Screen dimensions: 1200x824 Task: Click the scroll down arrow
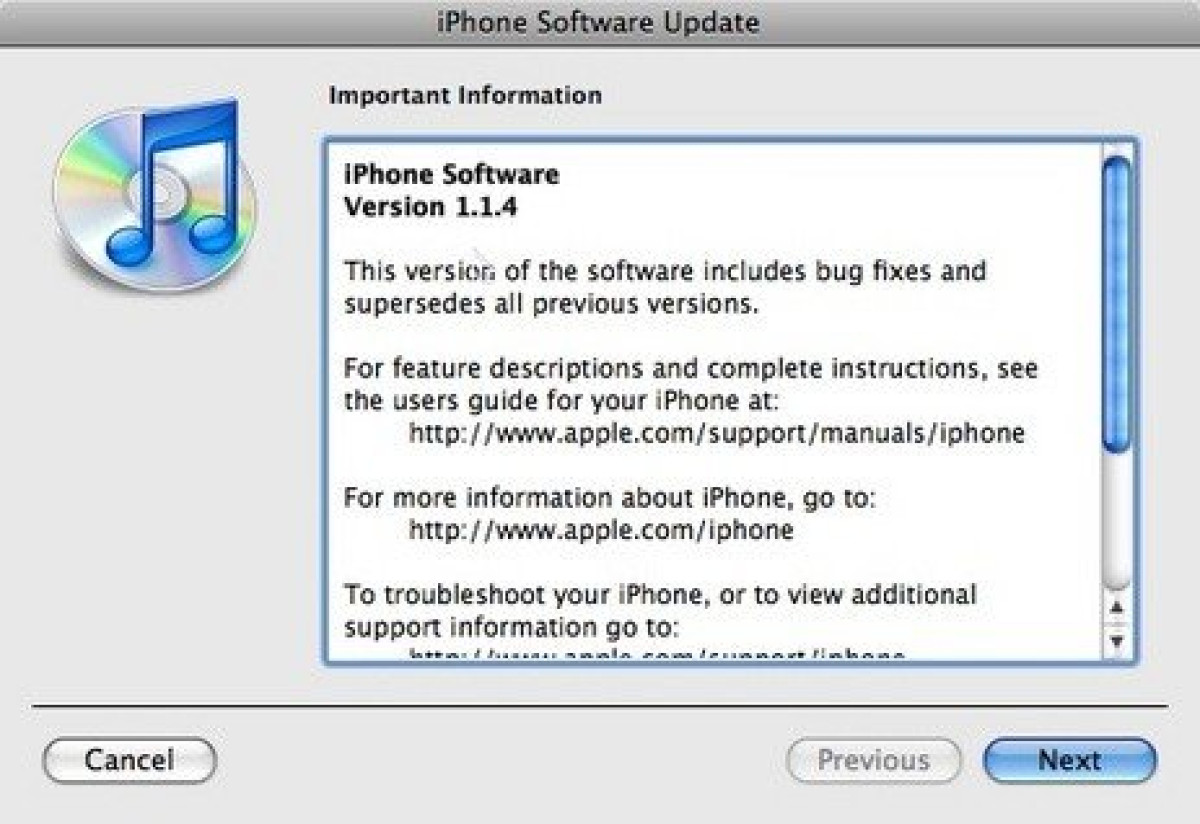click(x=1117, y=640)
